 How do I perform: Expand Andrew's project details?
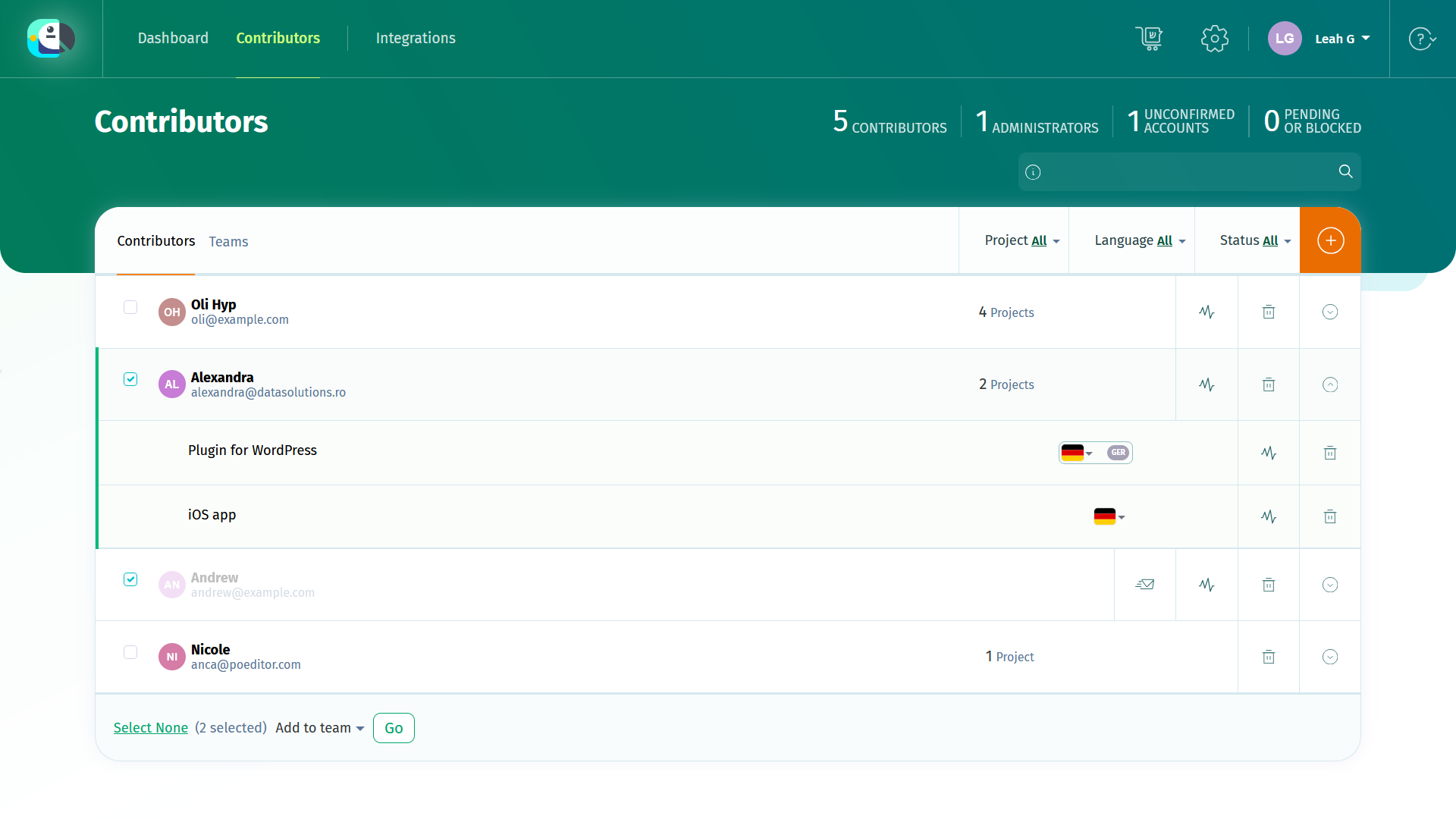coord(1330,585)
